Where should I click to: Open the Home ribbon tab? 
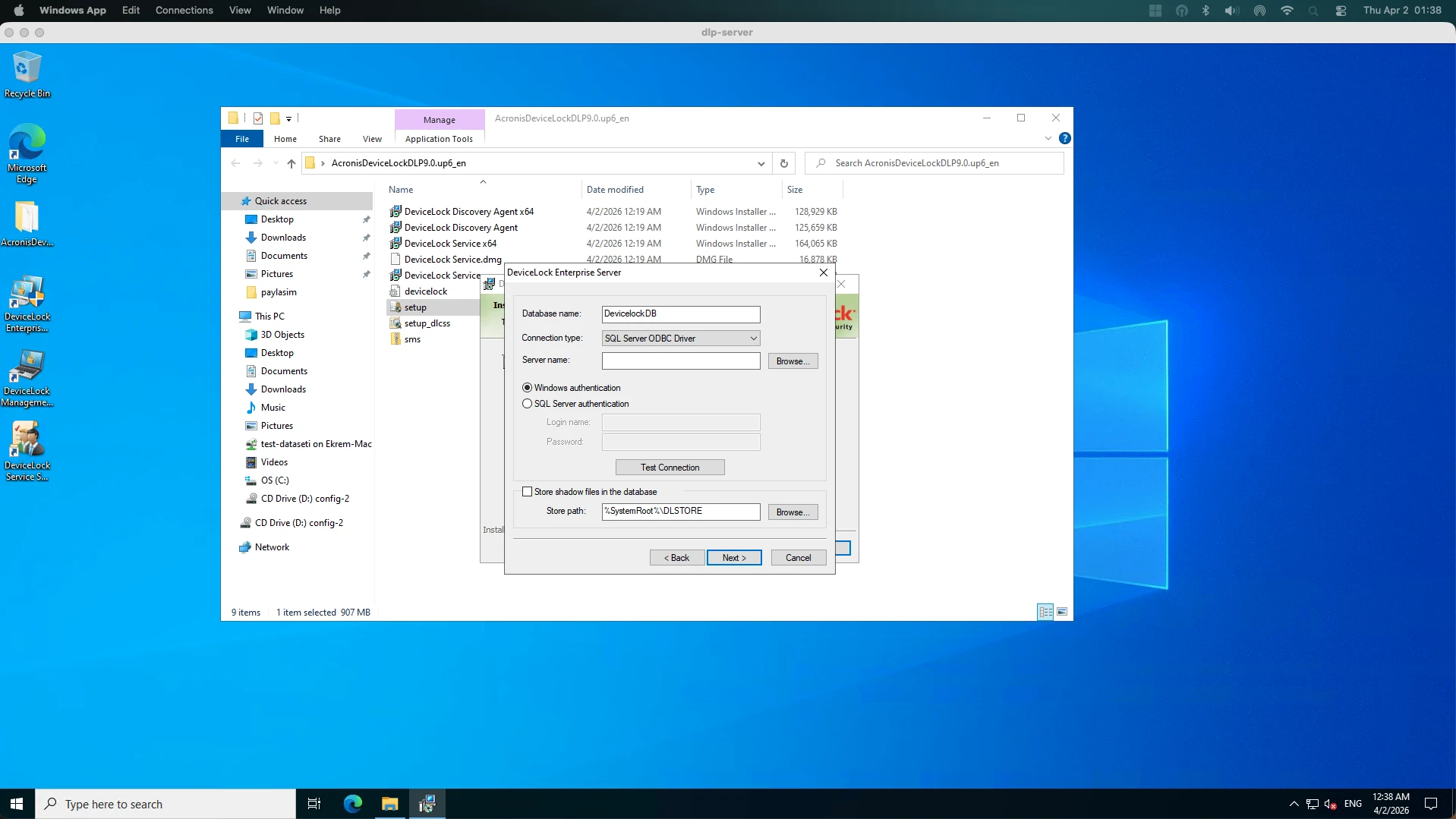285,139
